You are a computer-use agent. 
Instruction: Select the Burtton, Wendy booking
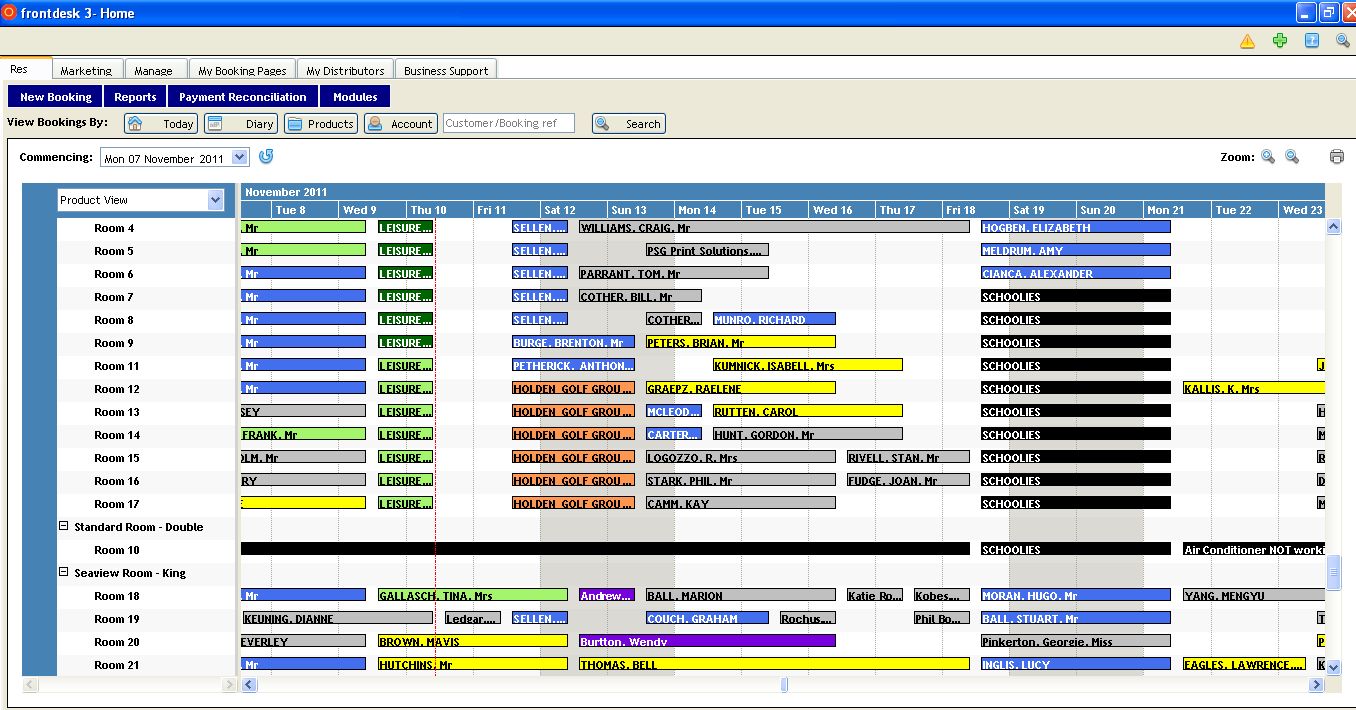tap(707, 641)
